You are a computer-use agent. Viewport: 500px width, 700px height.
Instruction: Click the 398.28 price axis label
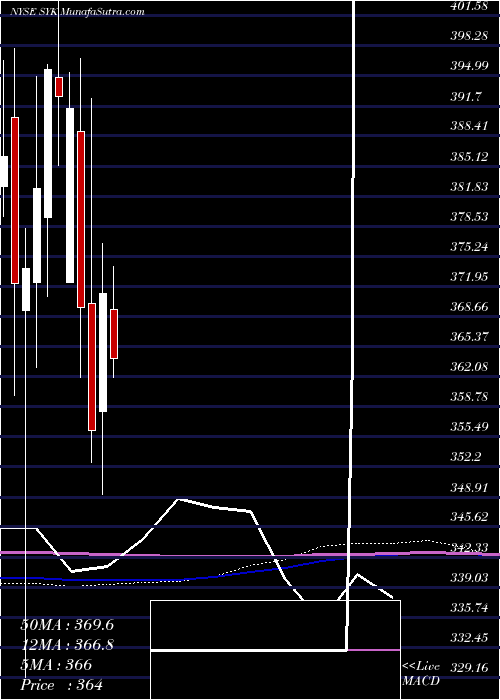469,36
